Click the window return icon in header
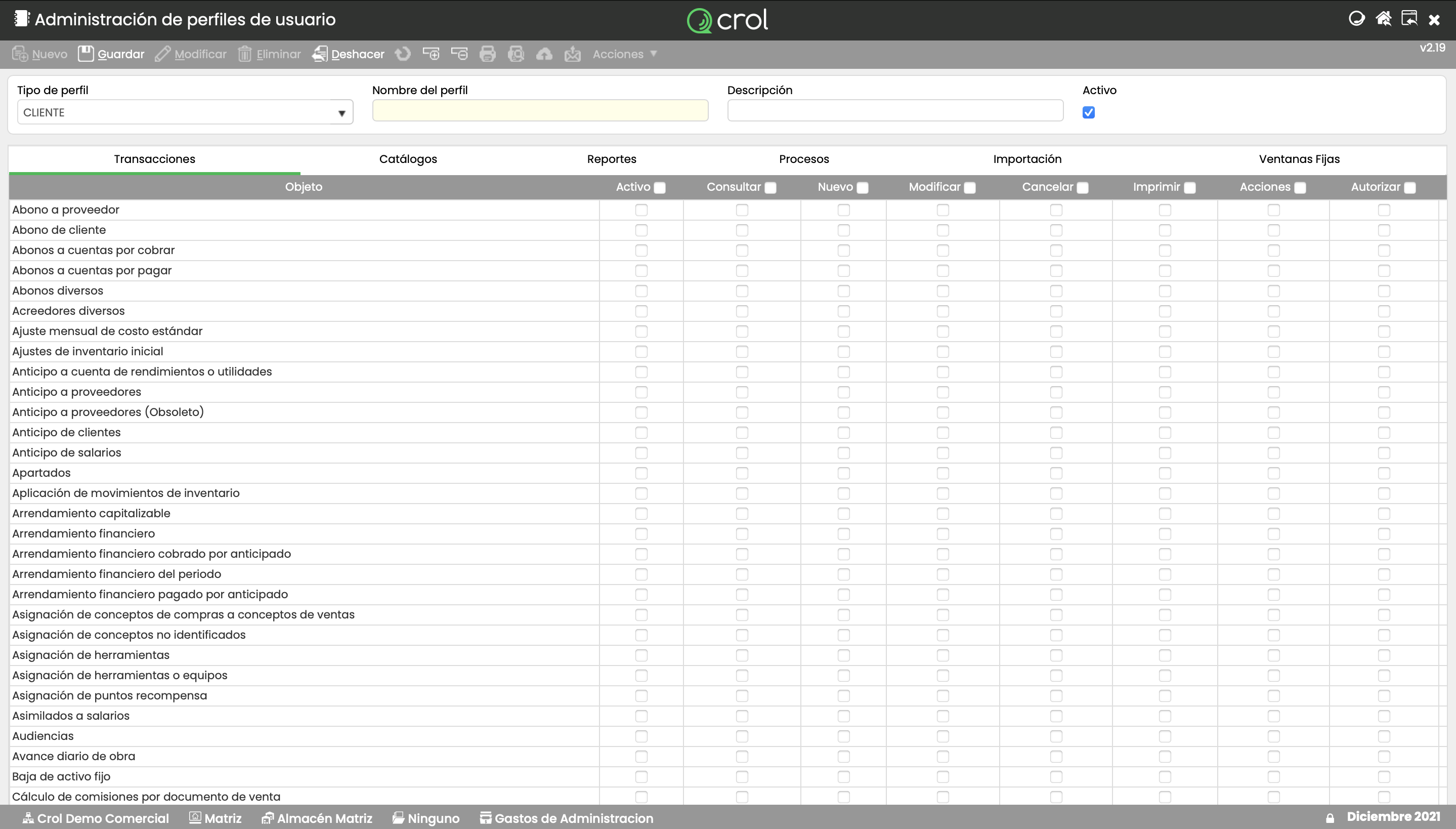The image size is (1456, 829). [x=1409, y=19]
